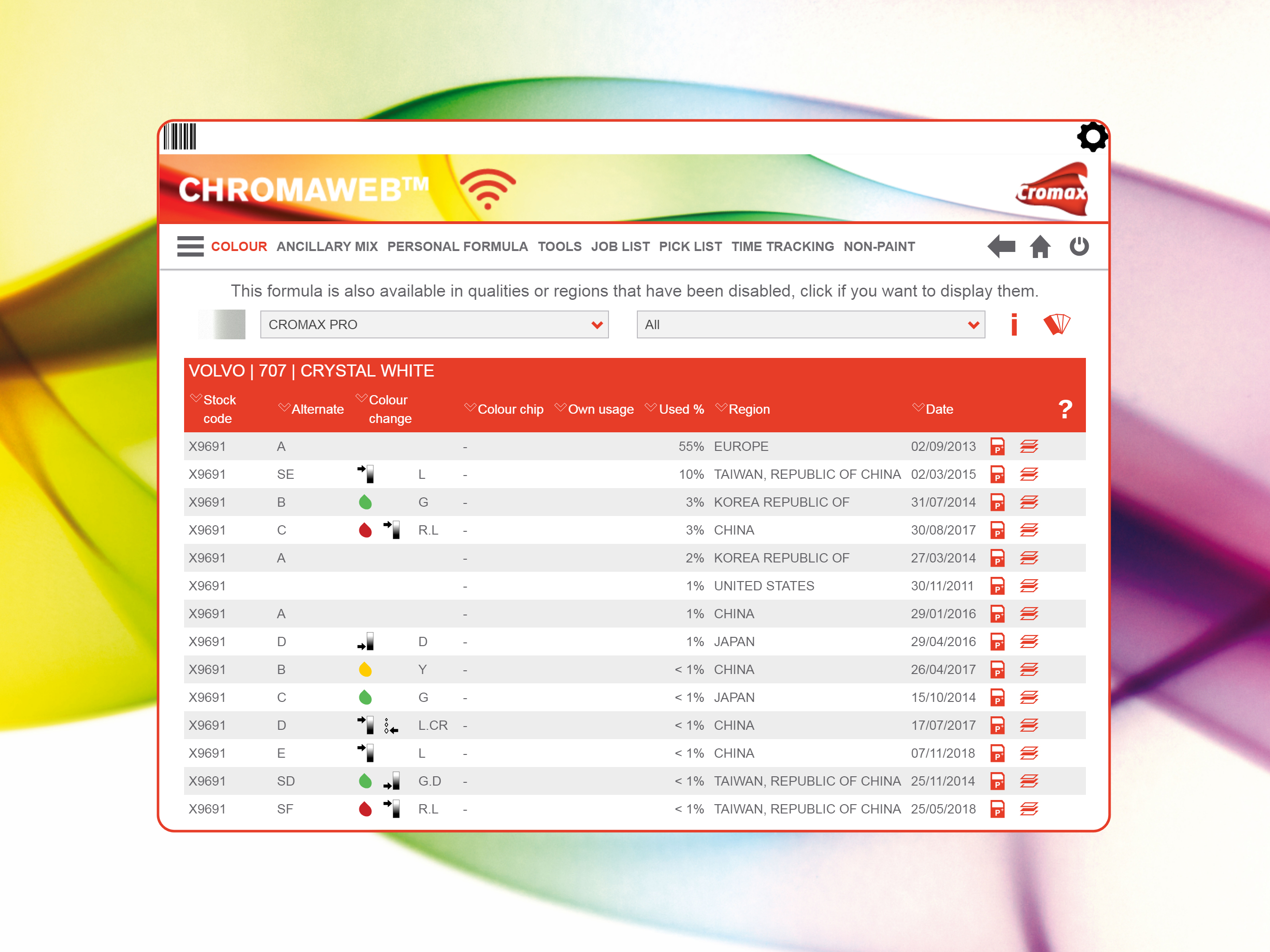This screenshot has height=952, width=1270.
Task: Sort by Used % column
Action: (675, 410)
